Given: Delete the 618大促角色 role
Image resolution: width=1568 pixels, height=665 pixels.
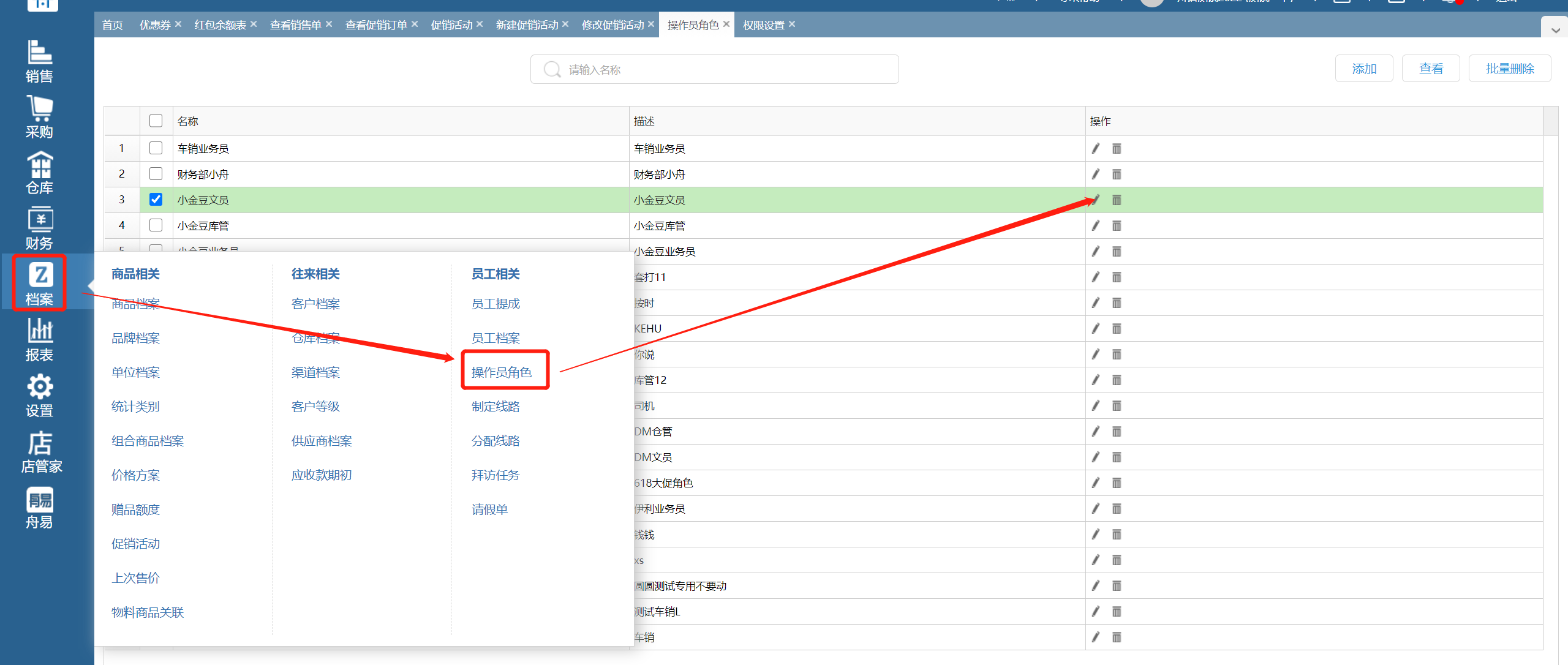Looking at the screenshot, I should [1117, 483].
